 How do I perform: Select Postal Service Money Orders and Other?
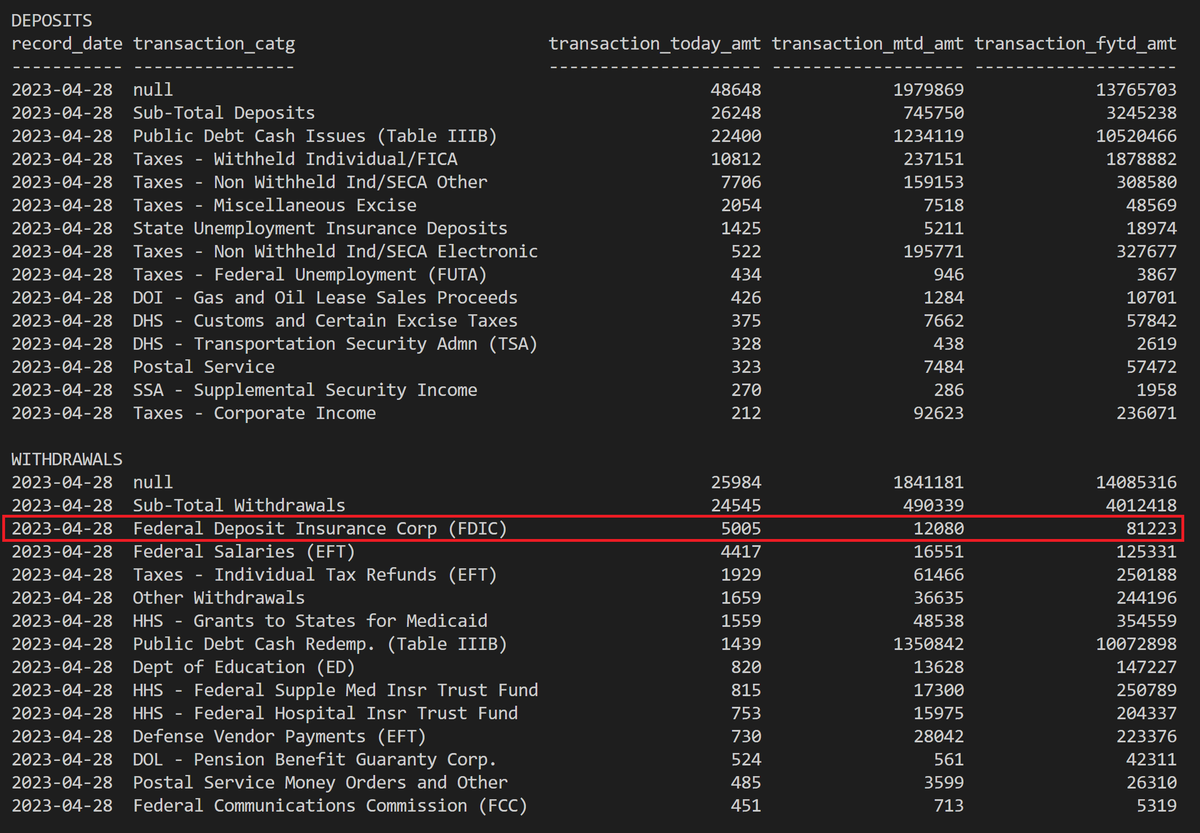(319, 781)
